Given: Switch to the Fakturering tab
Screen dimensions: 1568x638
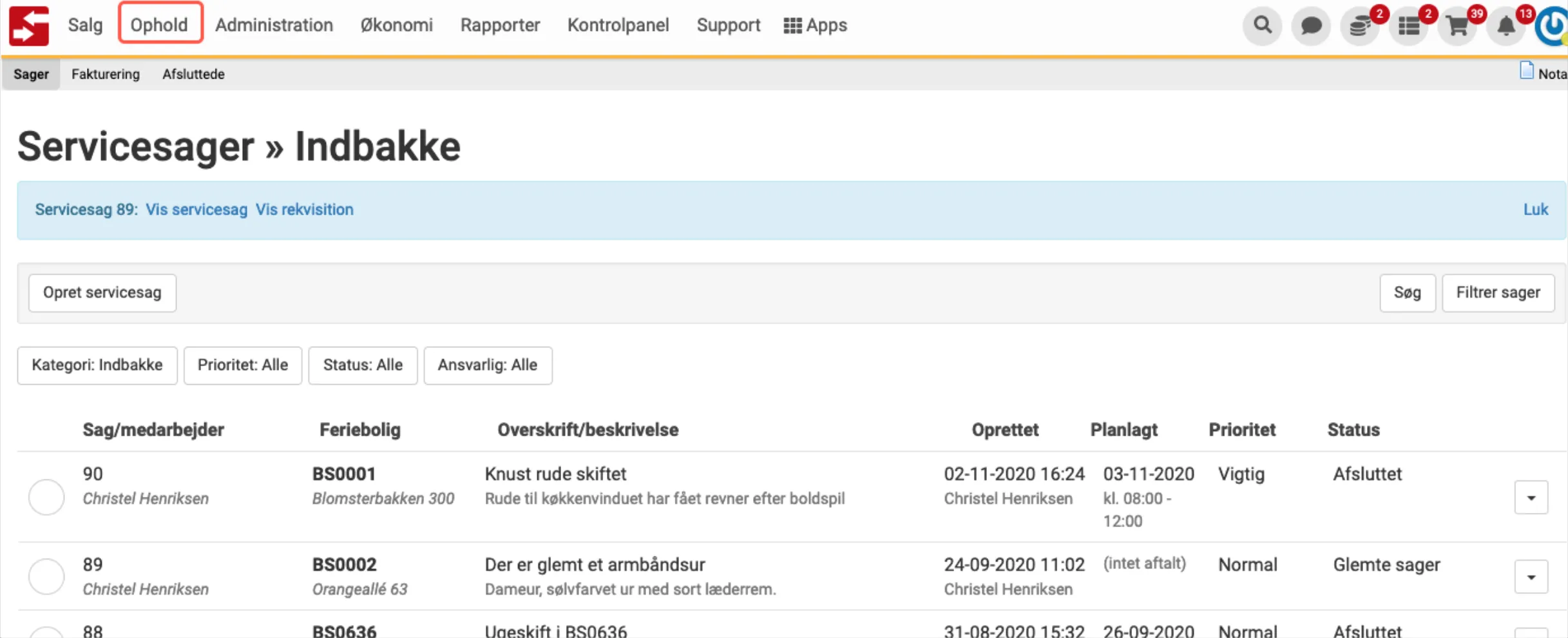Looking at the screenshot, I should 106,73.
